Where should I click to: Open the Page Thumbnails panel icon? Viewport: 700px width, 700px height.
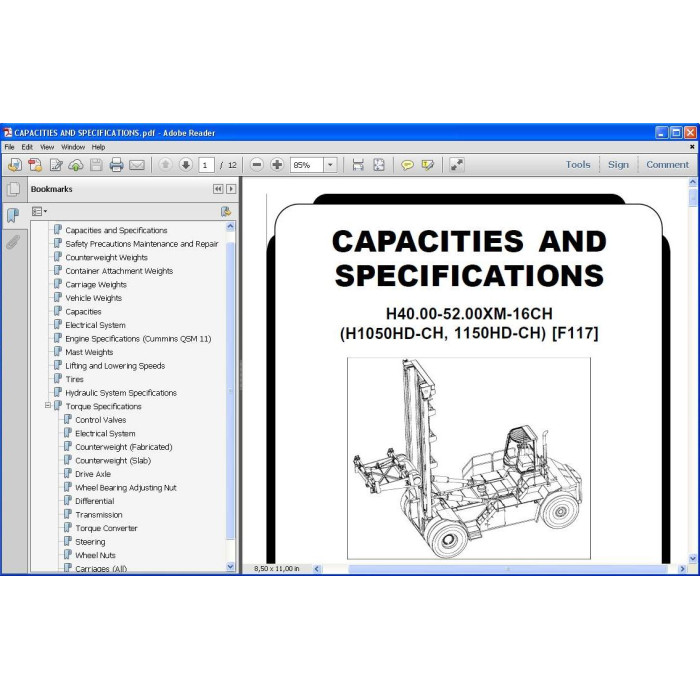[x=13, y=189]
